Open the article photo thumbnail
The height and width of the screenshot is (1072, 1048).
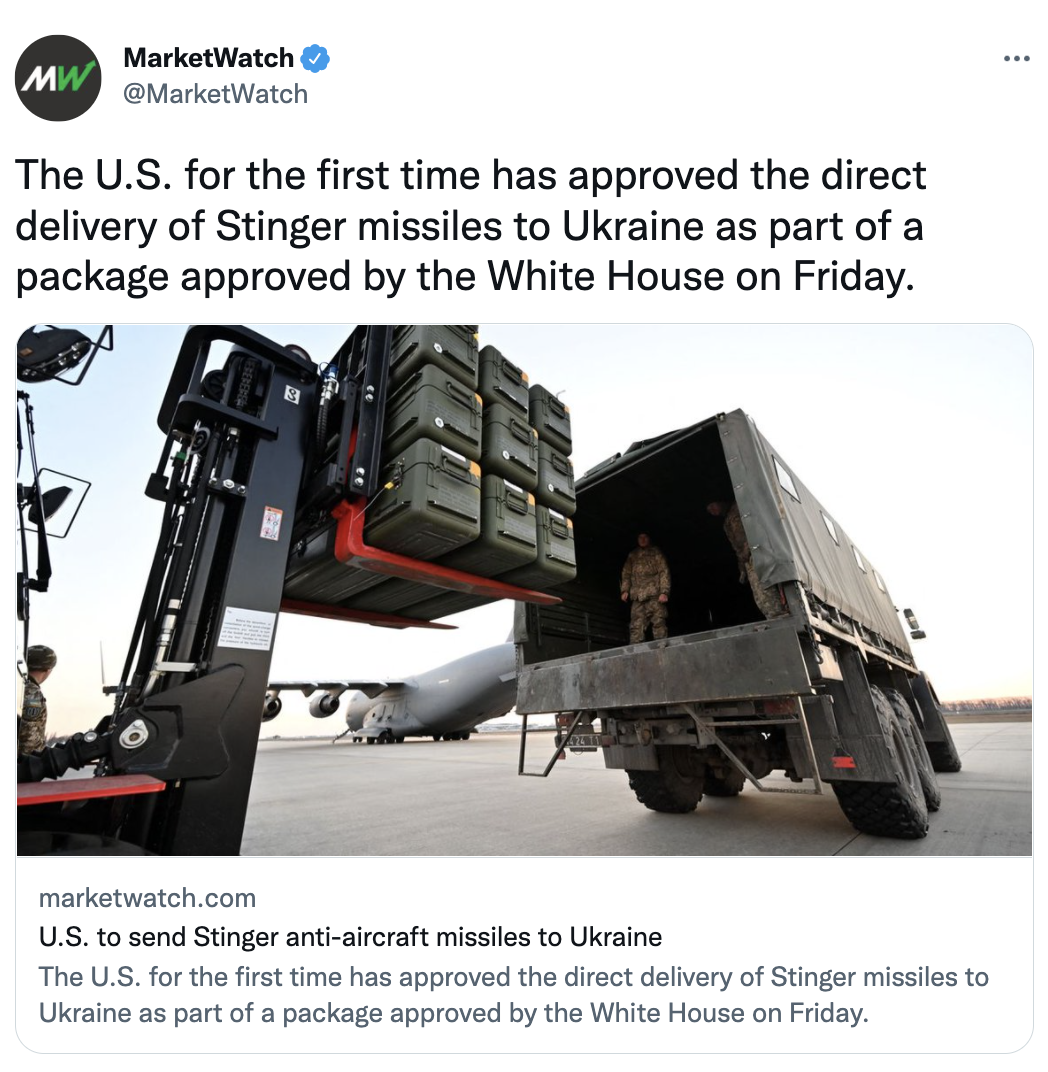(x=524, y=590)
